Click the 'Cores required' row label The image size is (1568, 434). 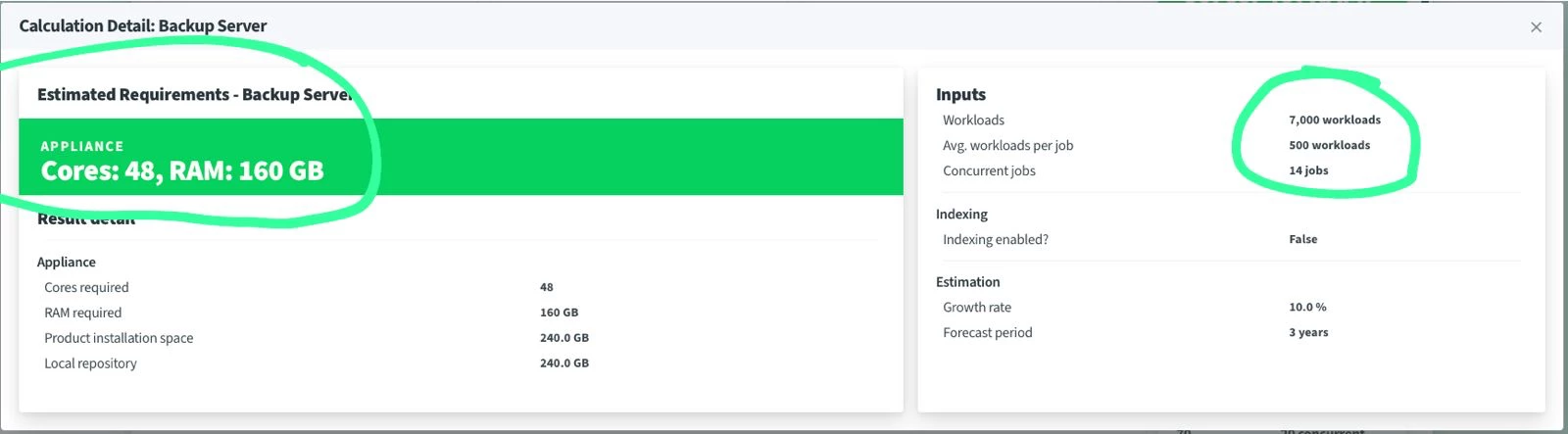pyautogui.click(x=86, y=288)
